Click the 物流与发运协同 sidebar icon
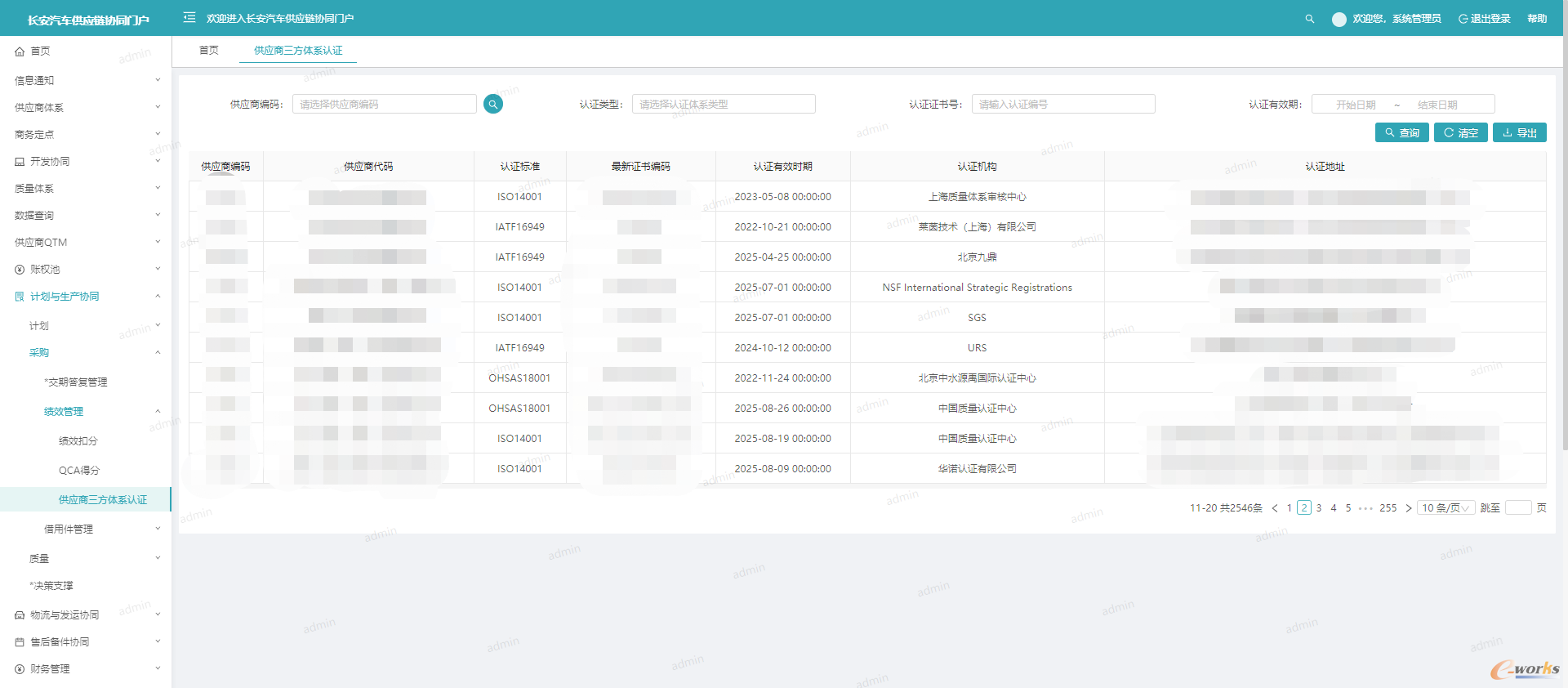1568x688 pixels. point(20,615)
